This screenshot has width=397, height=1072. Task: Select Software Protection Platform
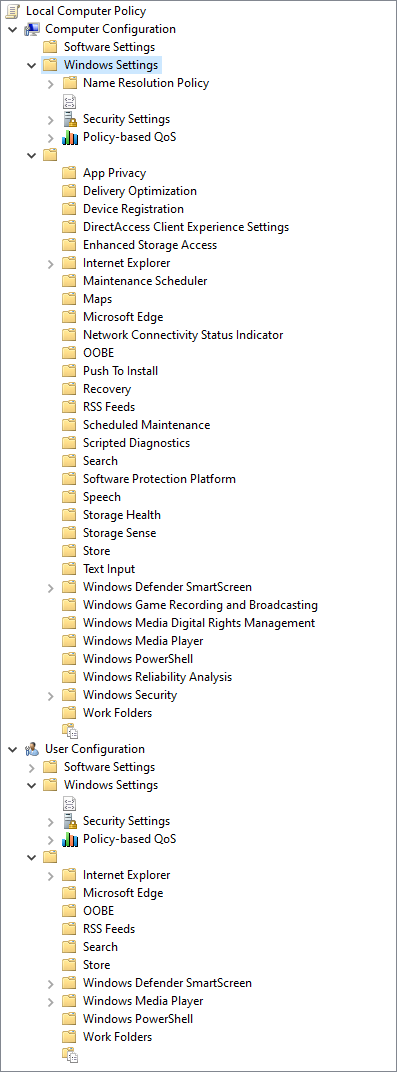tap(159, 479)
